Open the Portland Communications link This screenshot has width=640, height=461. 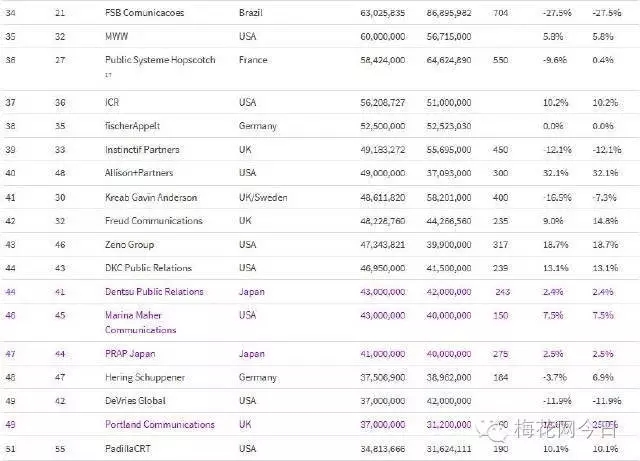(160, 424)
